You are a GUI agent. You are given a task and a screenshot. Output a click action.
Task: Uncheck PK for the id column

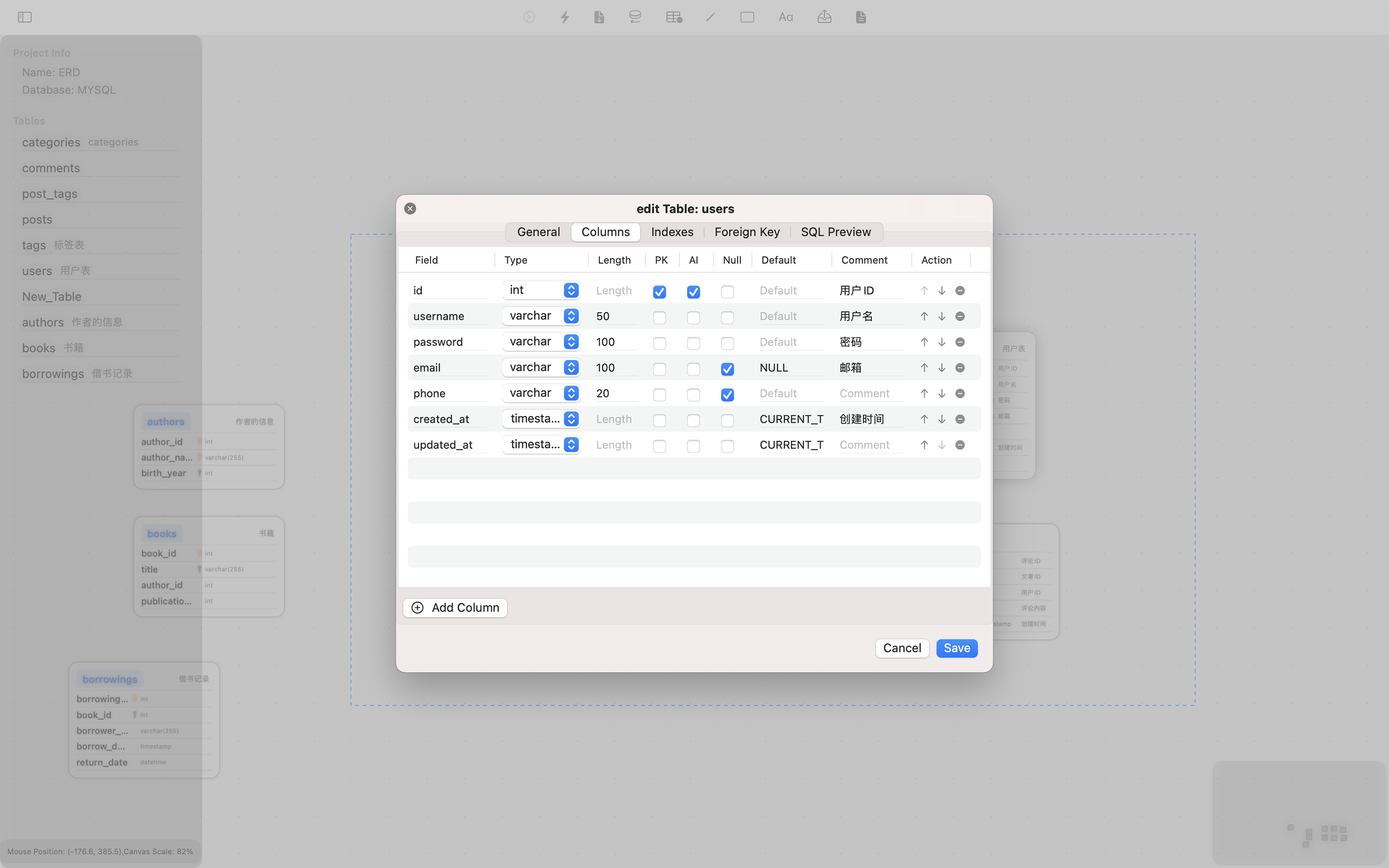659,292
